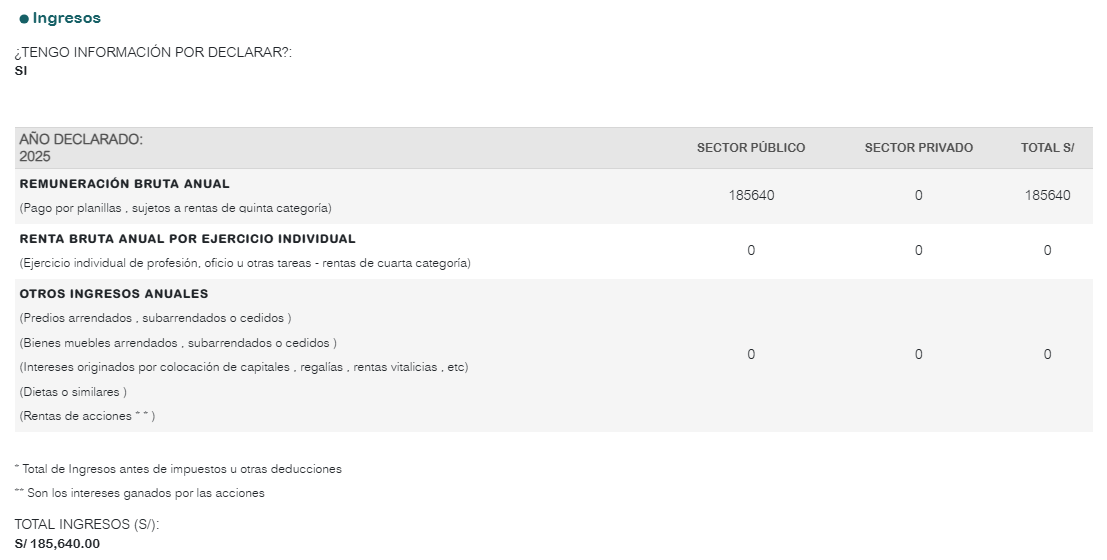Select the REMUNERACIÓN BRUTA ANUAL row label
Image resolution: width=1107 pixels, height=560 pixels.
pos(124,184)
